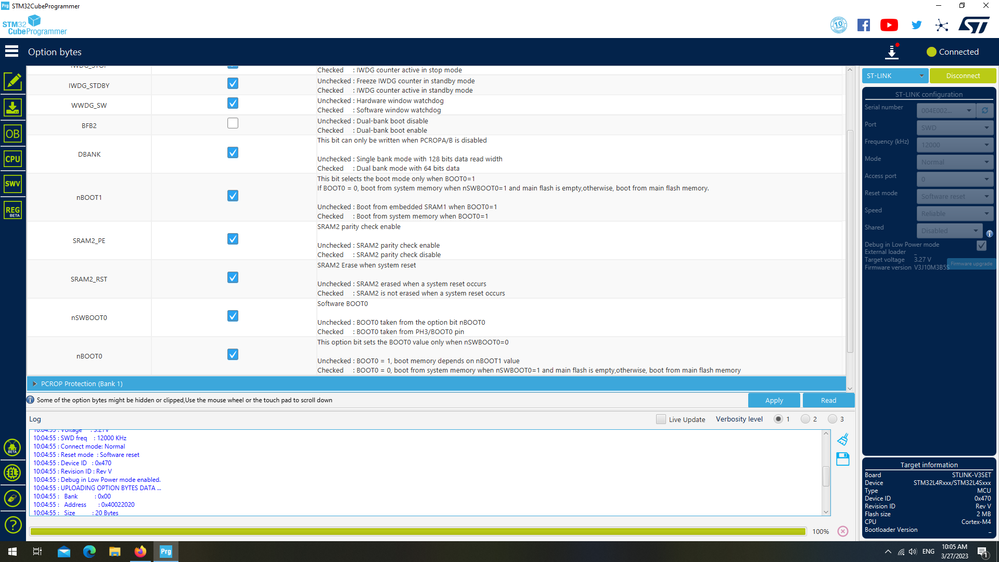Image resolution: width=999 pixels, height=562 pixels.
Task: Open the Shared dropdown
Action: pos(949,231)
